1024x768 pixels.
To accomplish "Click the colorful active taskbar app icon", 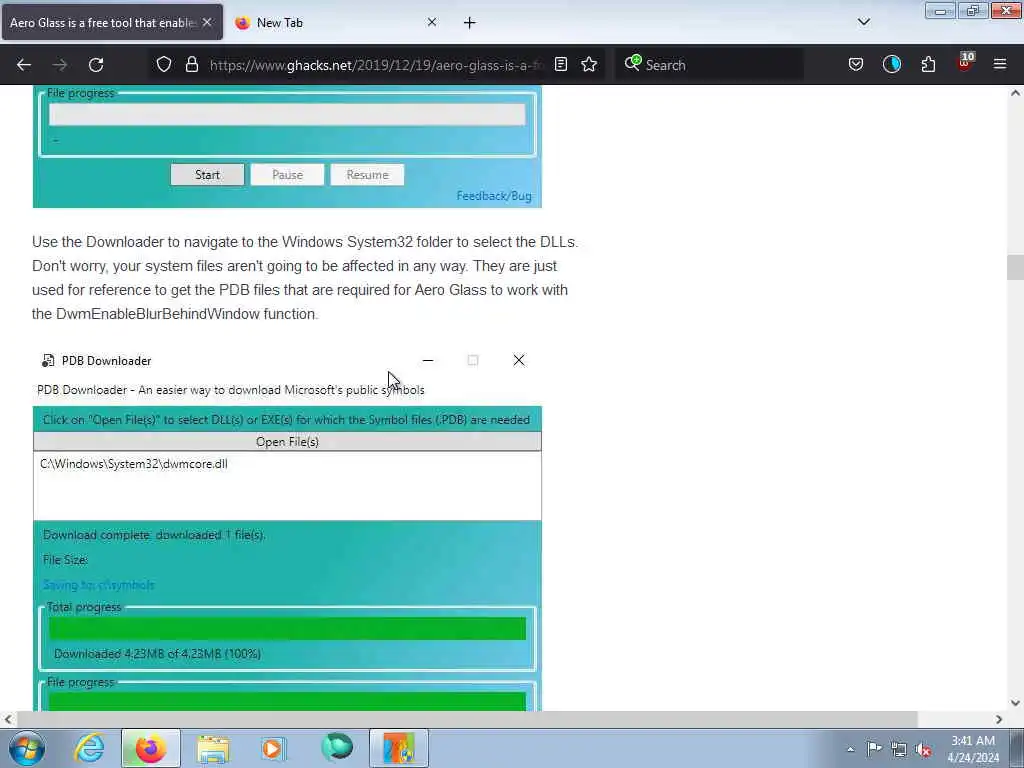I will coord(399,748).
